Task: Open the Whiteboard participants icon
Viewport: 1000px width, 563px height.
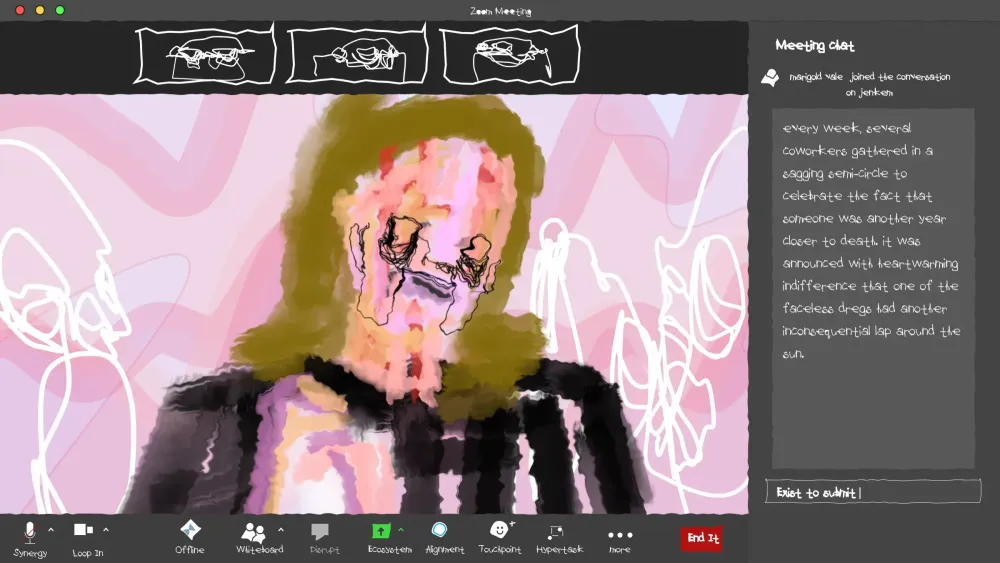Action: click(253, 532)
